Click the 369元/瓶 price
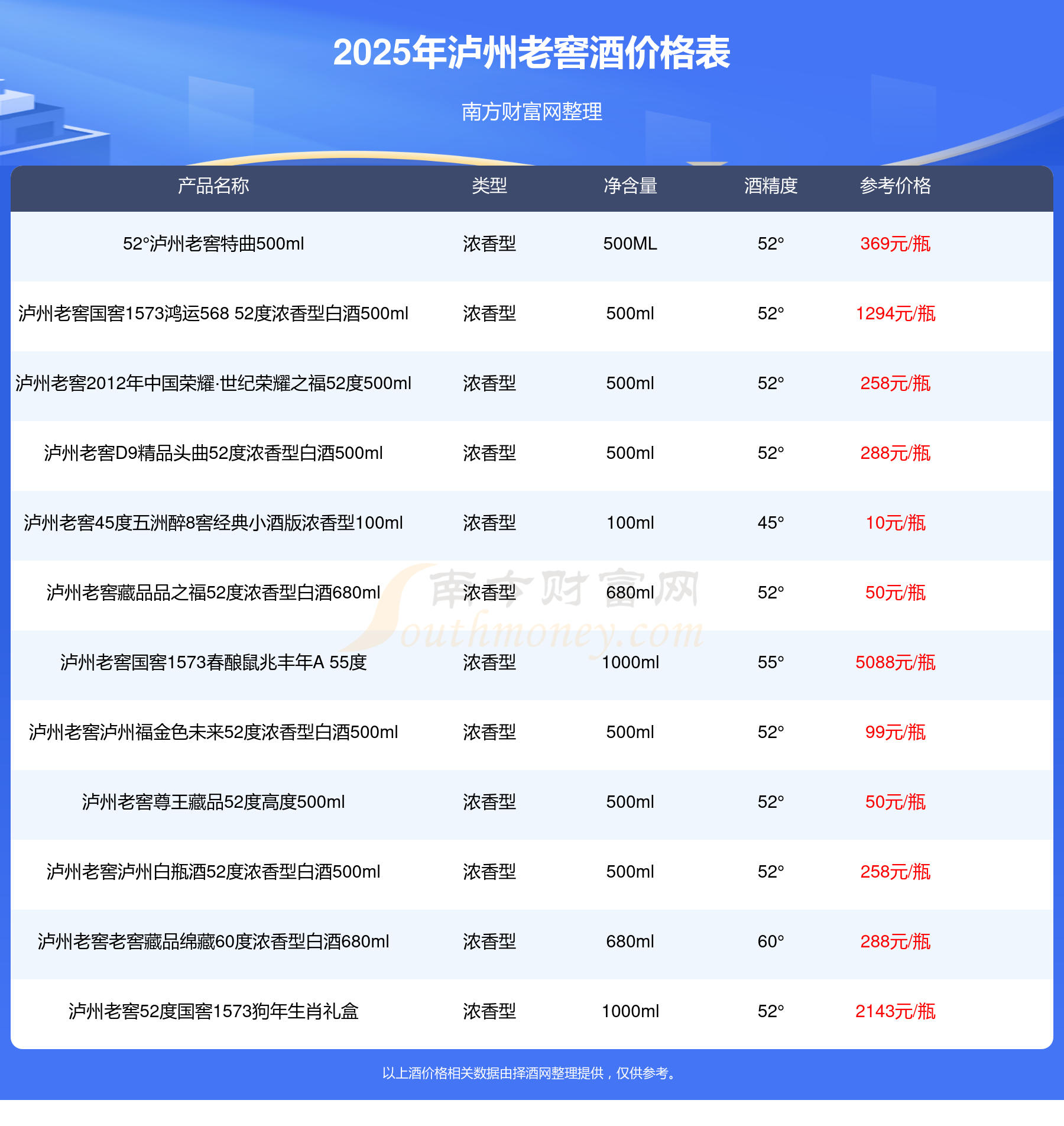This screenshot has height=1126, width=1064. coord(896,244)
